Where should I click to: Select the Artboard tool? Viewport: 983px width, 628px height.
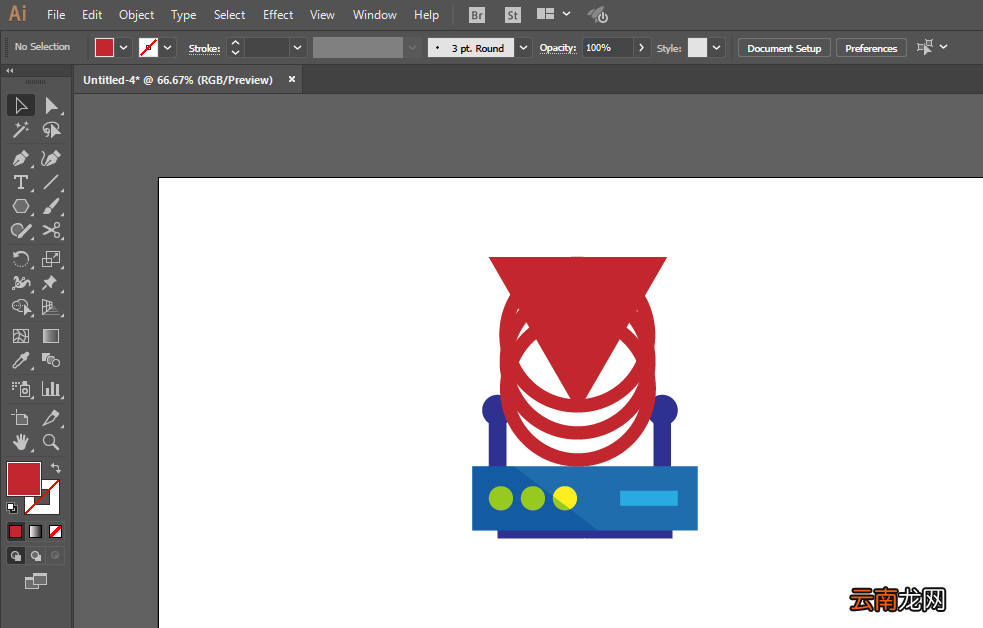click(21, 417)
